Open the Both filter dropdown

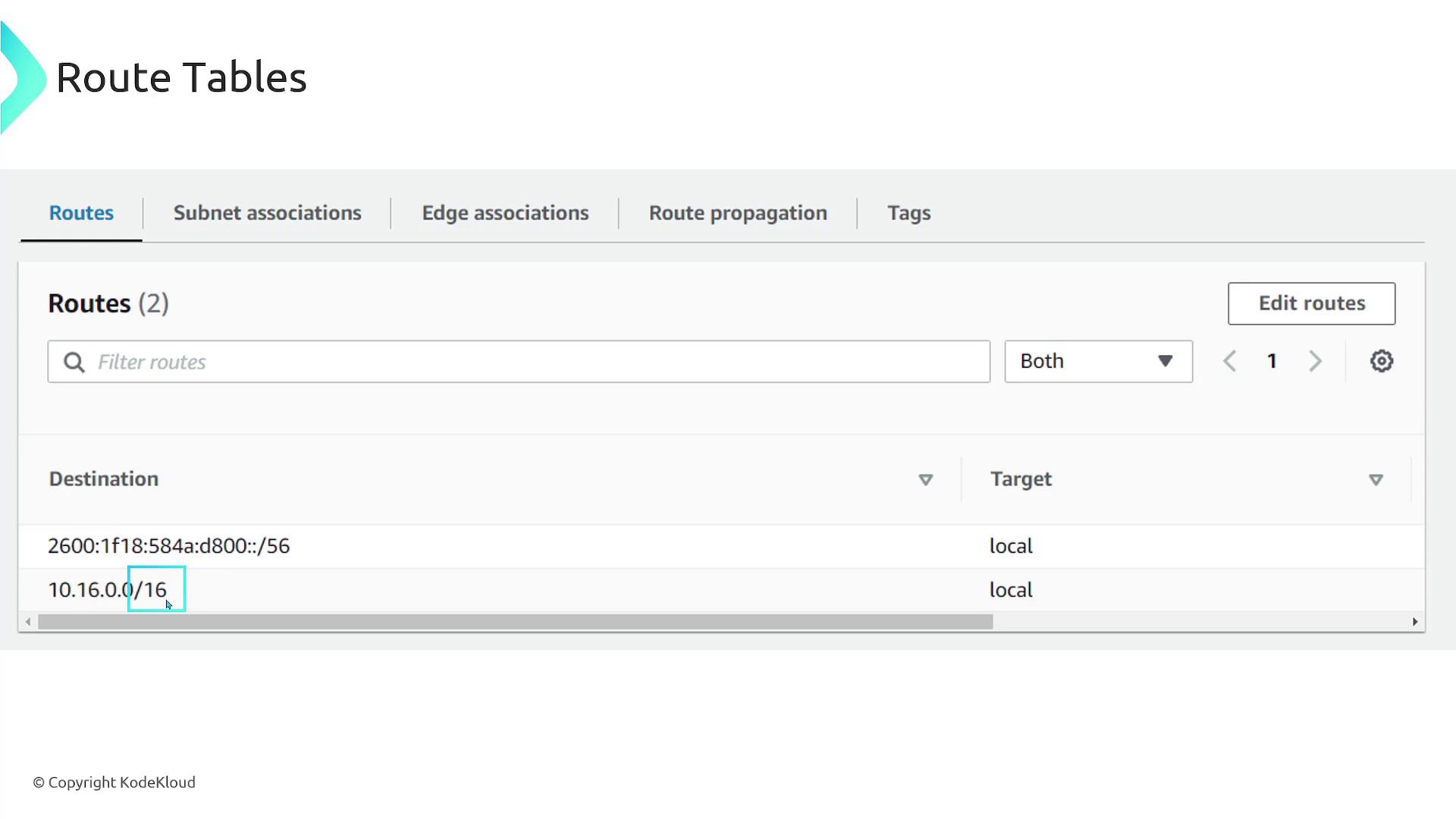click(x=1097, y=361)
